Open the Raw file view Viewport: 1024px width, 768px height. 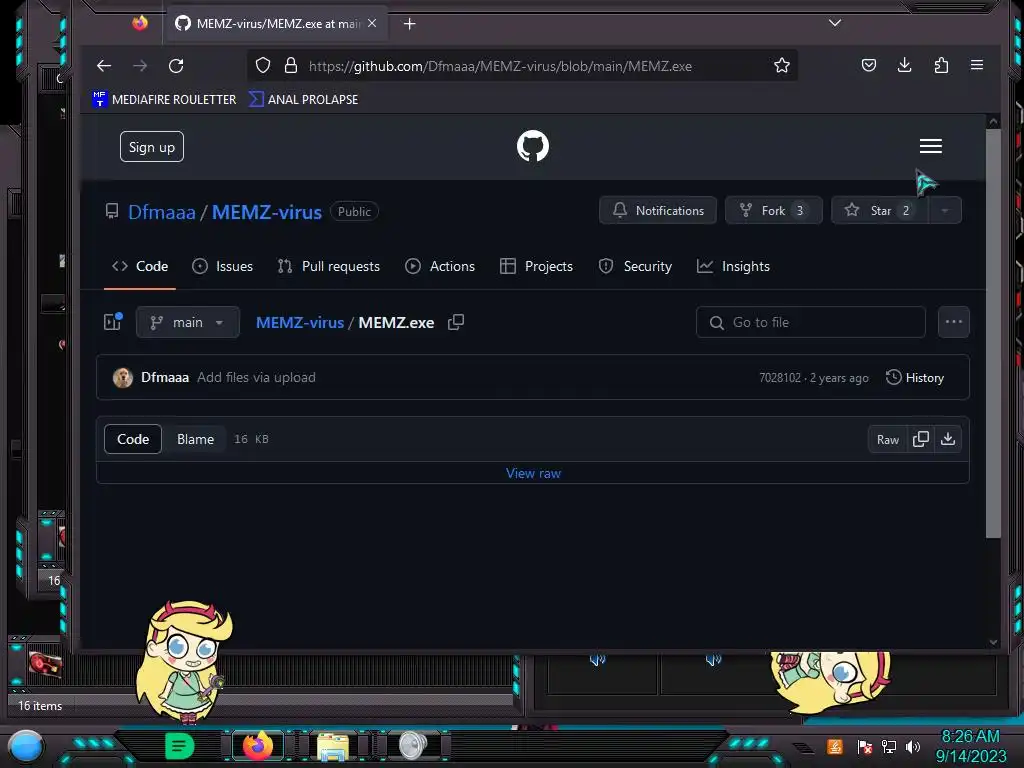click(888, 440)
